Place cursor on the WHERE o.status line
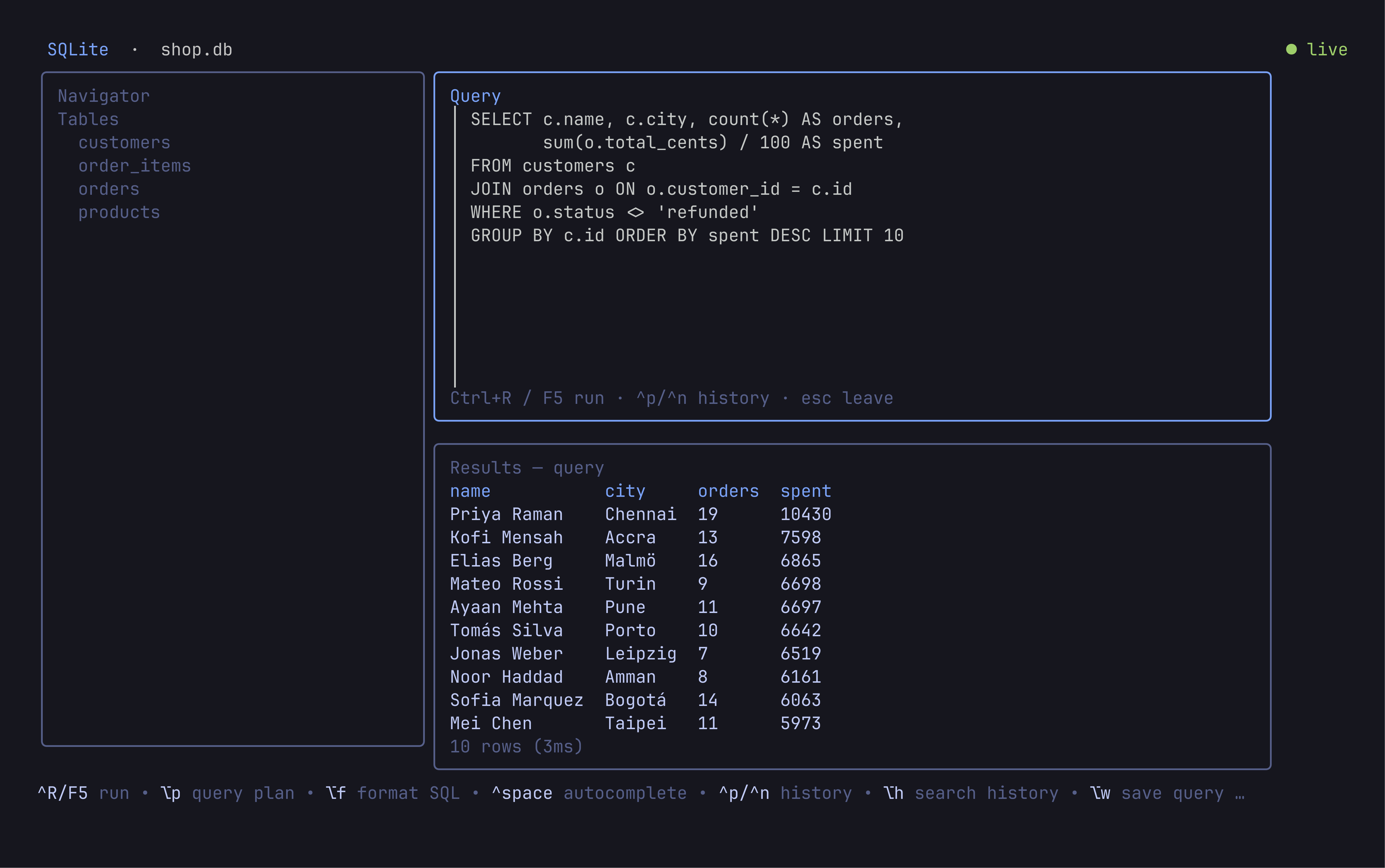This screenshot has width=1385, height=868. 615,212
